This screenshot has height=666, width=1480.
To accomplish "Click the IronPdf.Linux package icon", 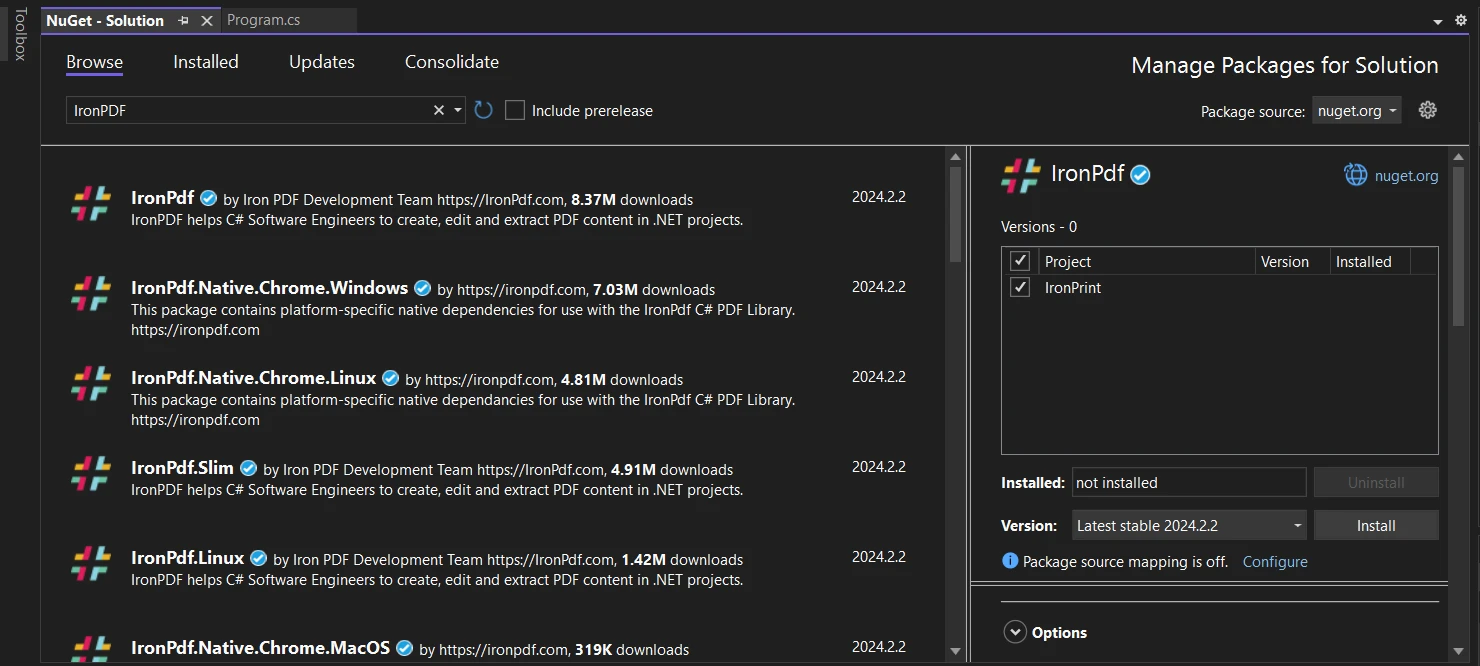I will coord(91,564).
